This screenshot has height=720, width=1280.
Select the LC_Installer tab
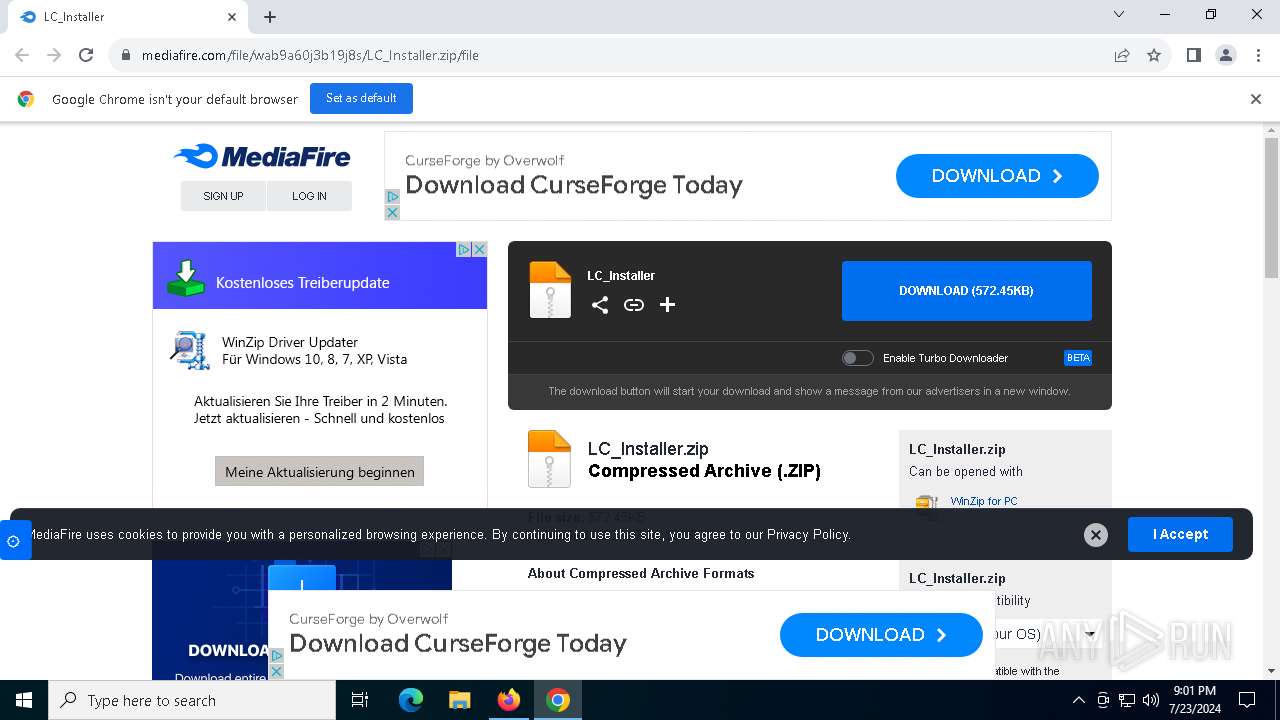pyautogui.click(x=127, y=17)
